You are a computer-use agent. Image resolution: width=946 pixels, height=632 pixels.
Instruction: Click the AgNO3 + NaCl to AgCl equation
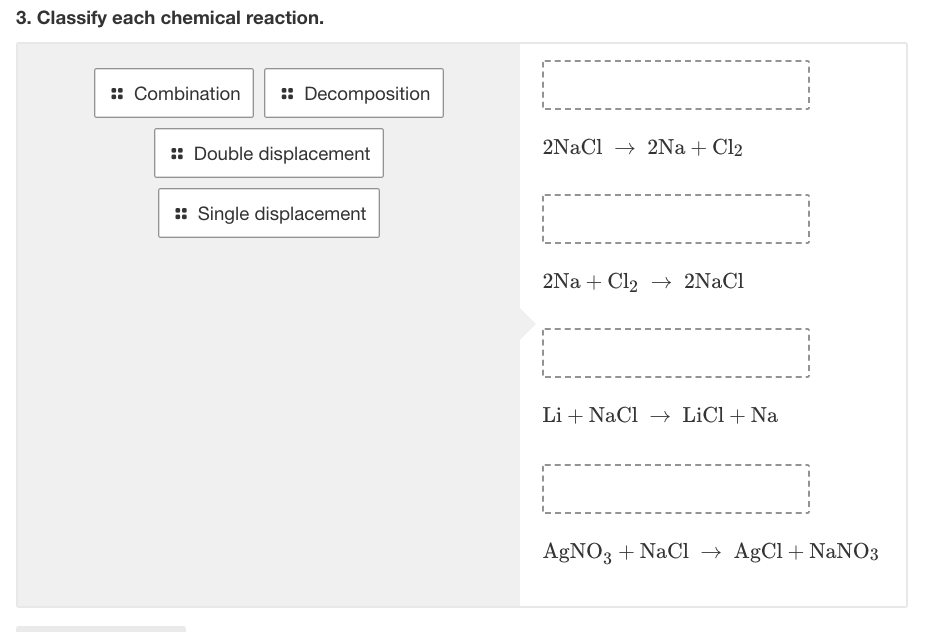pos(710,551)
